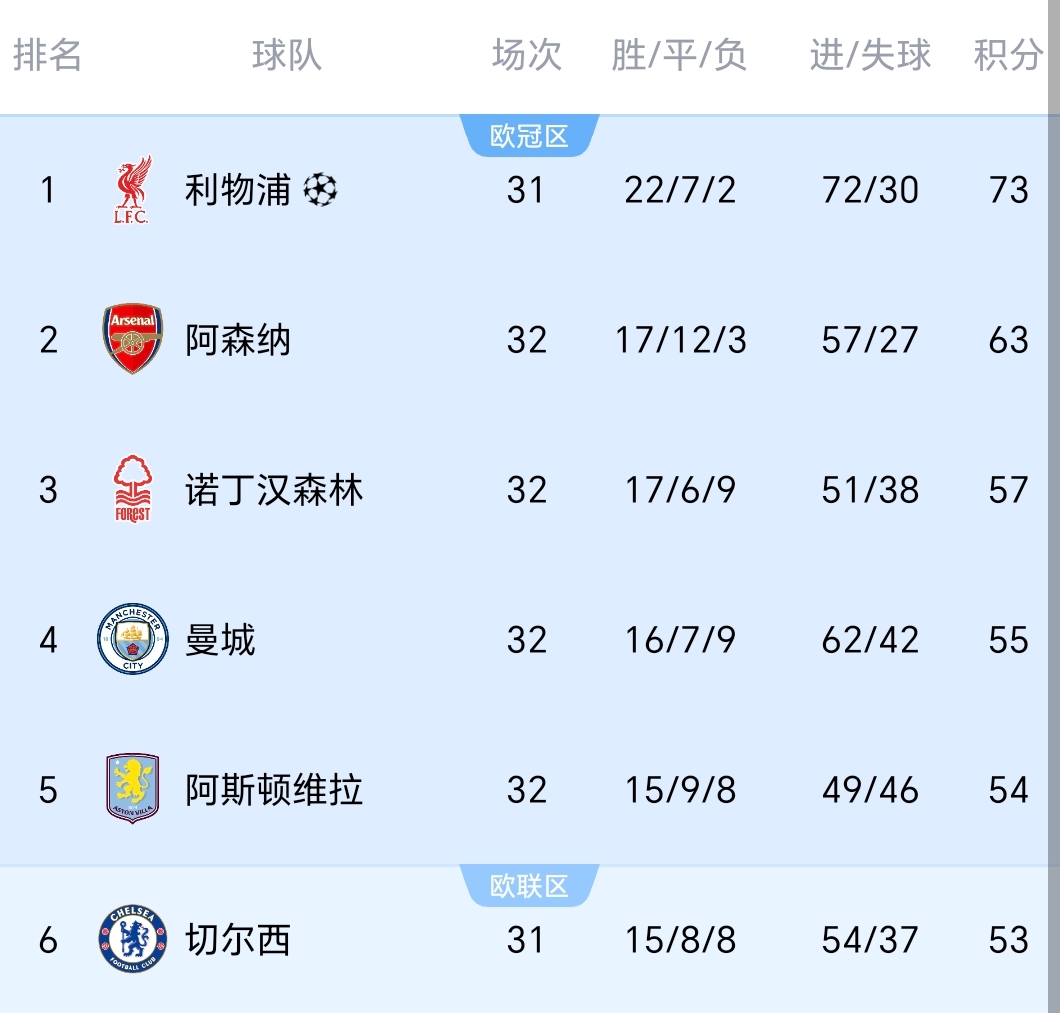The width and height of the screenshot is (1060, 1013).
Task: Click the Champions League ball icon beside 利物浦
Action: (322, 189)
